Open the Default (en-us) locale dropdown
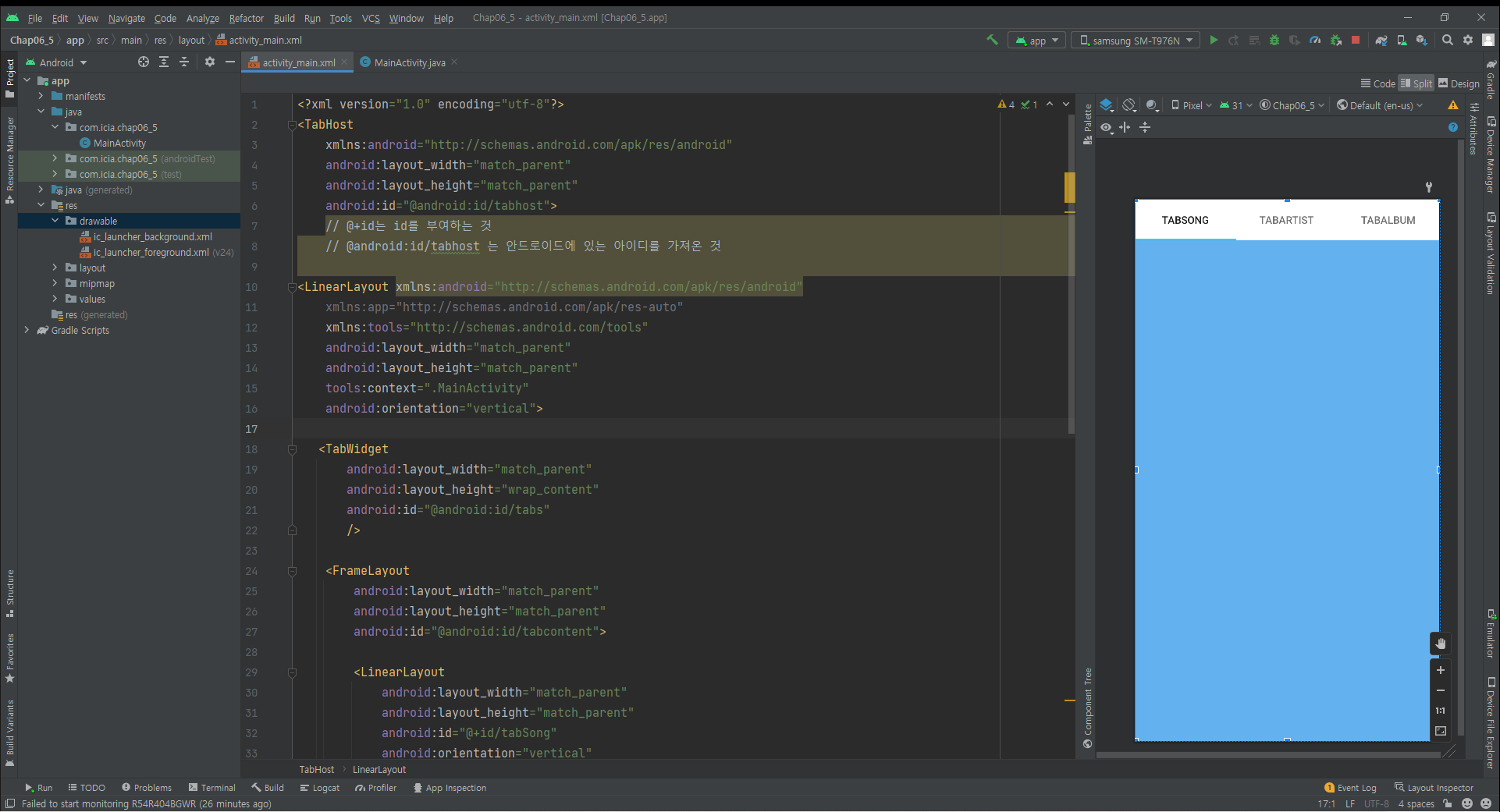Viewport: 1500px width, 812px height. (x=1380, y=105)
